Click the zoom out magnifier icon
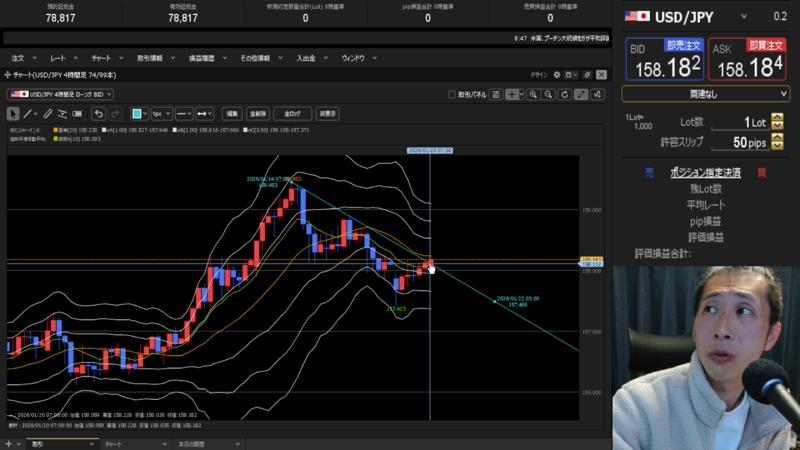 549,94
